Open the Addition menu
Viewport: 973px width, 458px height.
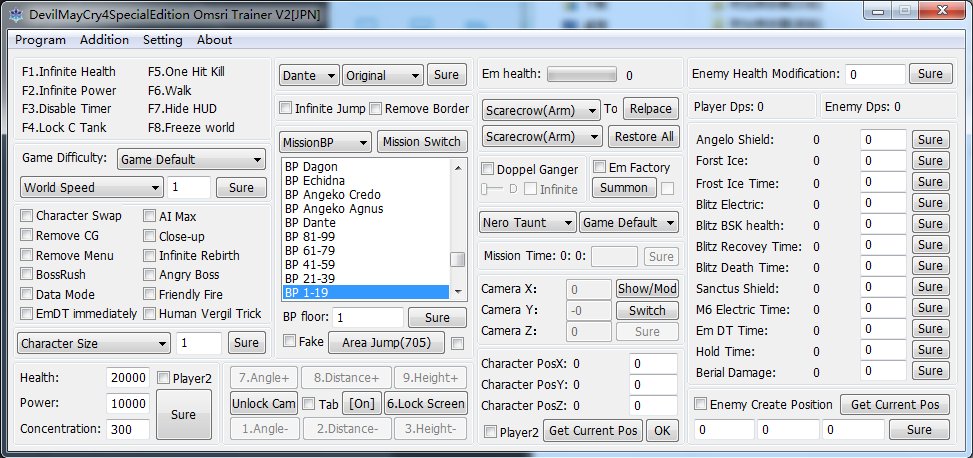coord(104,40)
